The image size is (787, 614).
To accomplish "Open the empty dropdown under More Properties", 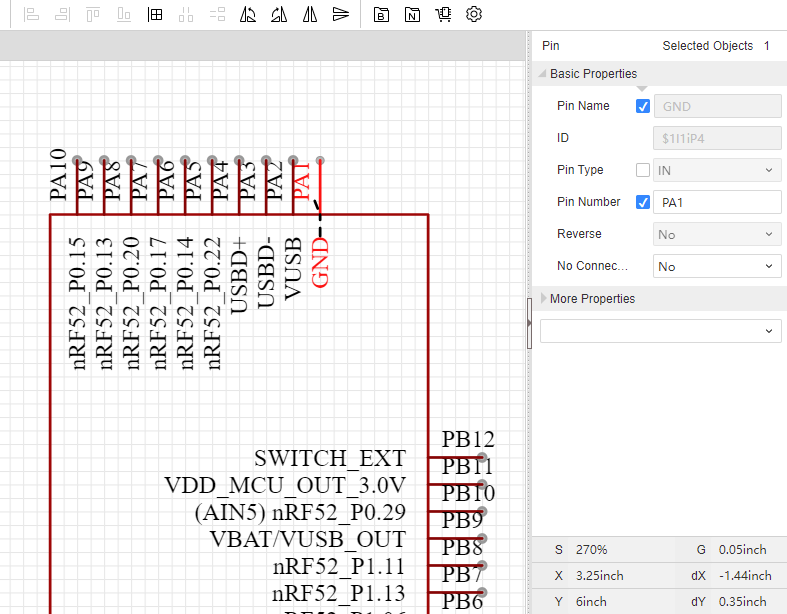I will click(x=661, y=331).
